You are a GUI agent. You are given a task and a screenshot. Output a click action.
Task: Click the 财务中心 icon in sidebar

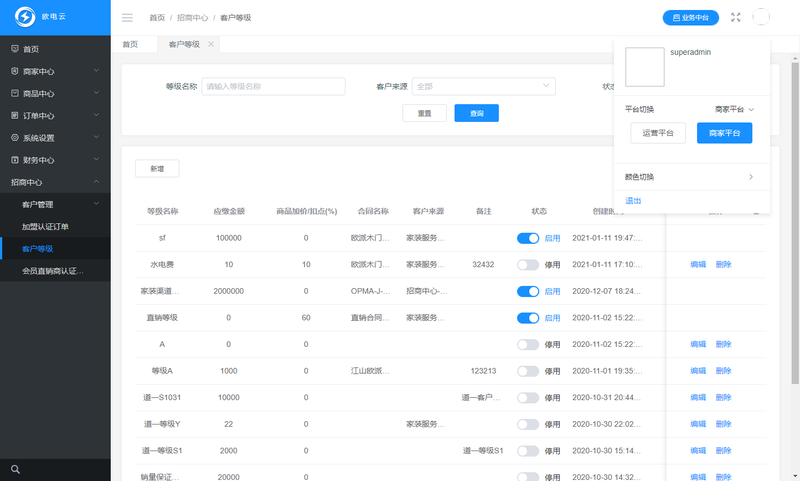pos(15,160)
